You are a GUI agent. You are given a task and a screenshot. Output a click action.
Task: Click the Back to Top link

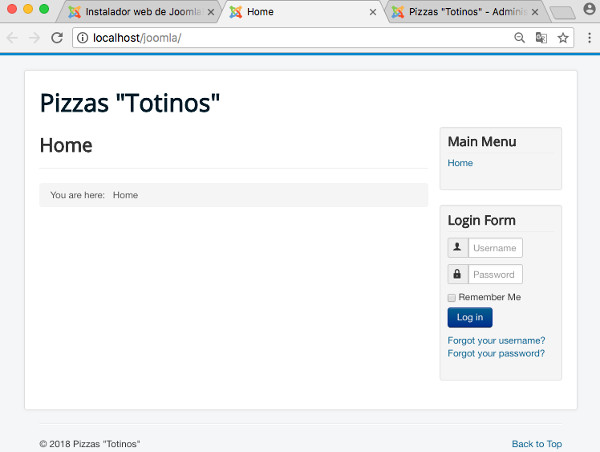pos(536,444)
